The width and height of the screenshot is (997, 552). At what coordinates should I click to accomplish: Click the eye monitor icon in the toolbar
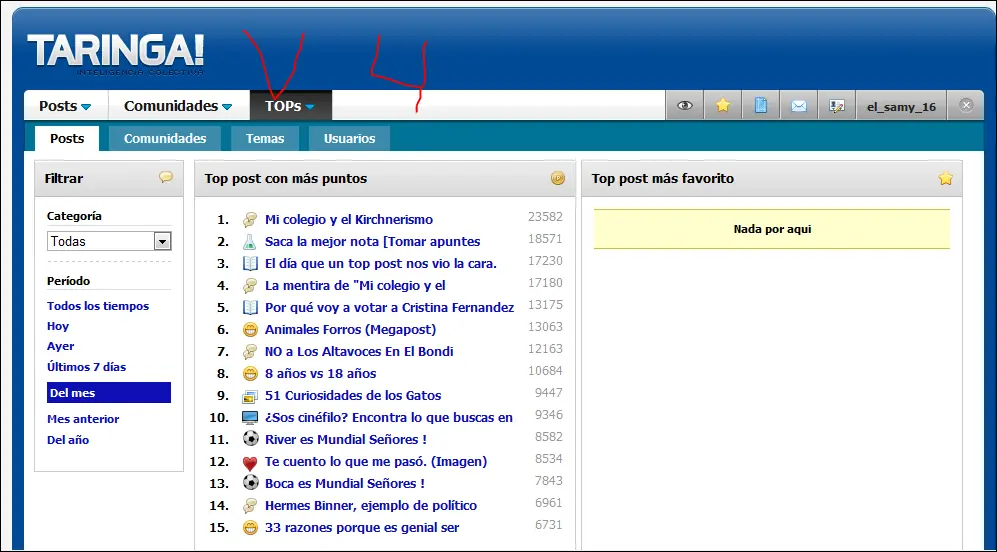coord(685,106)
